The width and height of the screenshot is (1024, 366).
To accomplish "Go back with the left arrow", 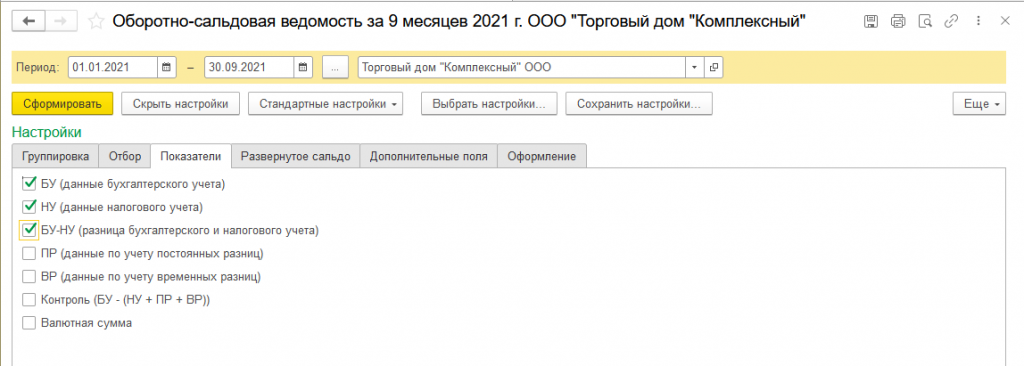I will [x=29, y=21].
